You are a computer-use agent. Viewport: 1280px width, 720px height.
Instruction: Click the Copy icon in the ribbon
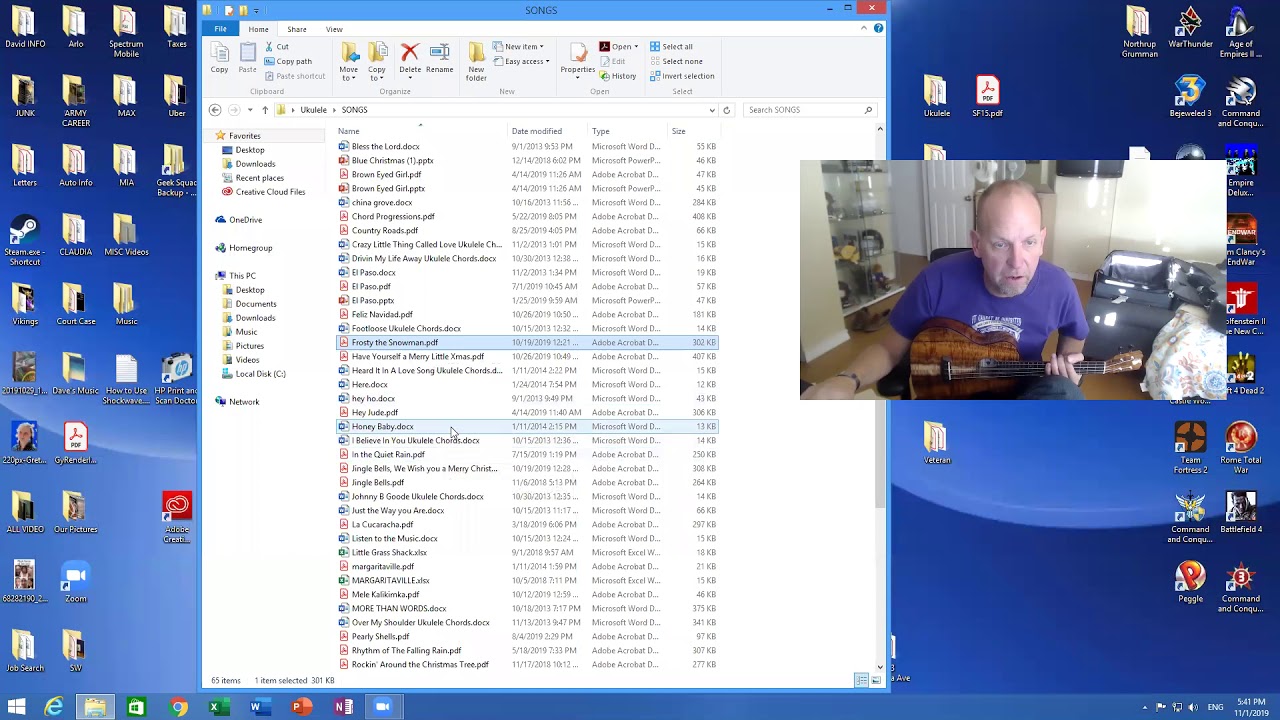pyautogui.click(x=219, y=58)
